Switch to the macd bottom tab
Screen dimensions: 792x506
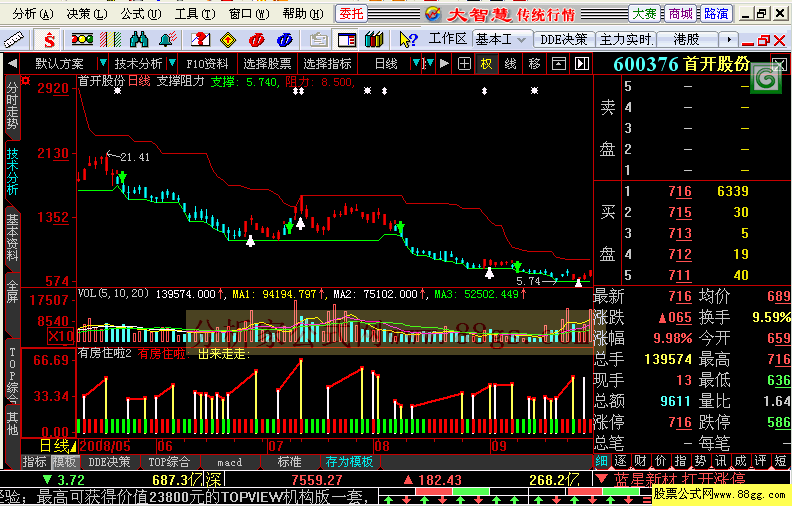230,462
